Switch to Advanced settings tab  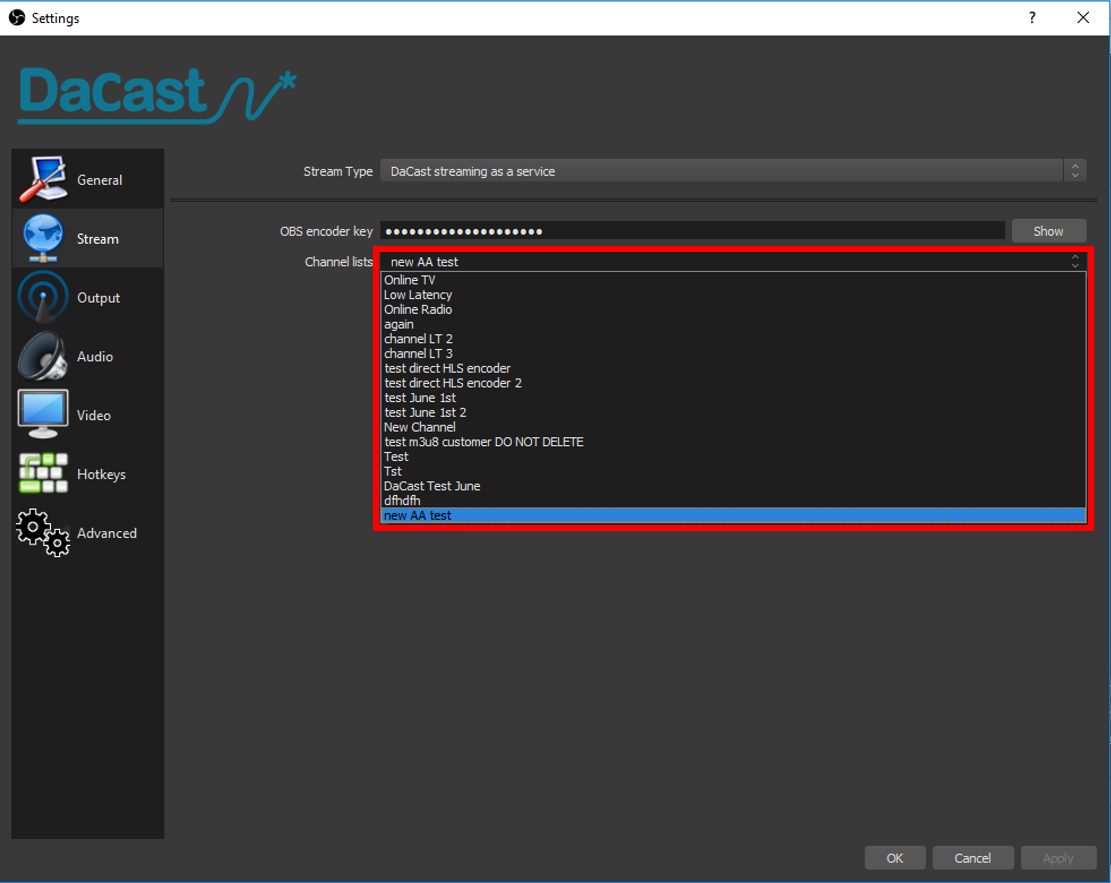88,532
